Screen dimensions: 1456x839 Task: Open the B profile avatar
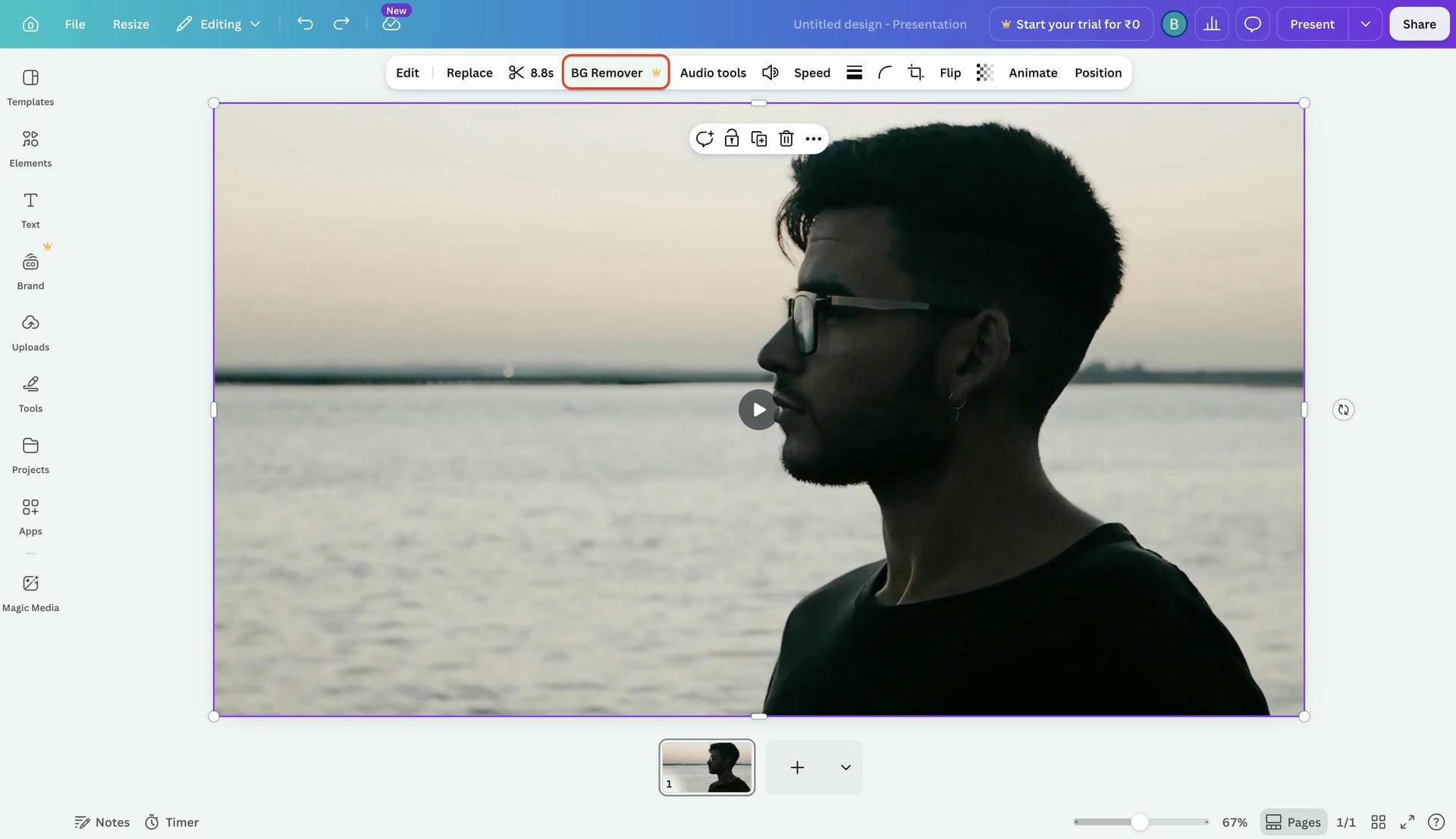click(x=1174, y=24)
